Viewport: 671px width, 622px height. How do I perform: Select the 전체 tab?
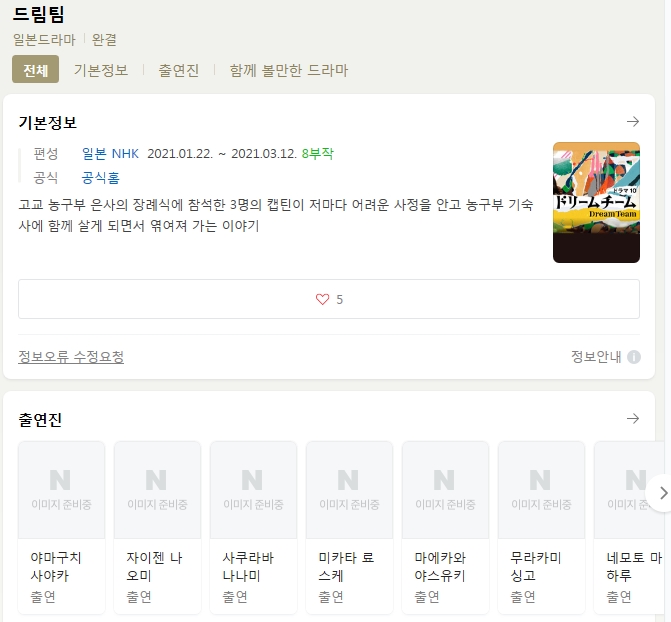point(36,69)
